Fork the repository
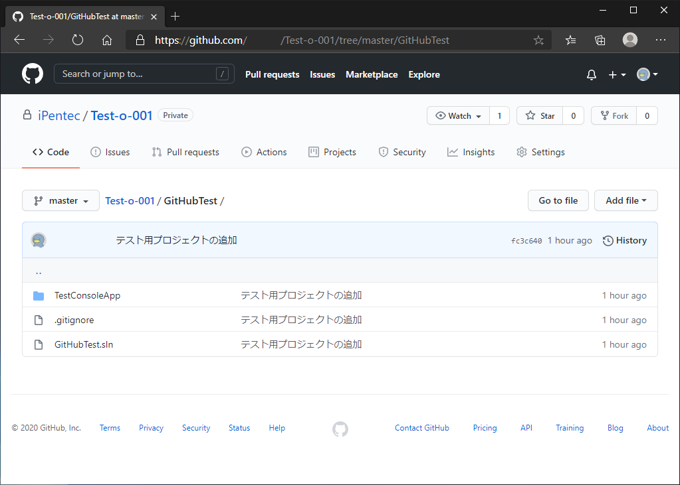The width and height of the screenshot is (680, 485). (x=614, y=116)
